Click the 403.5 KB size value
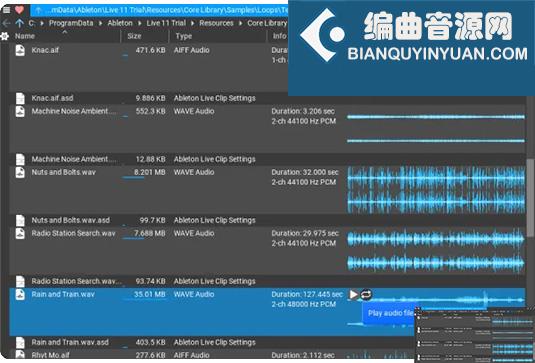 (x=150, y=343)
